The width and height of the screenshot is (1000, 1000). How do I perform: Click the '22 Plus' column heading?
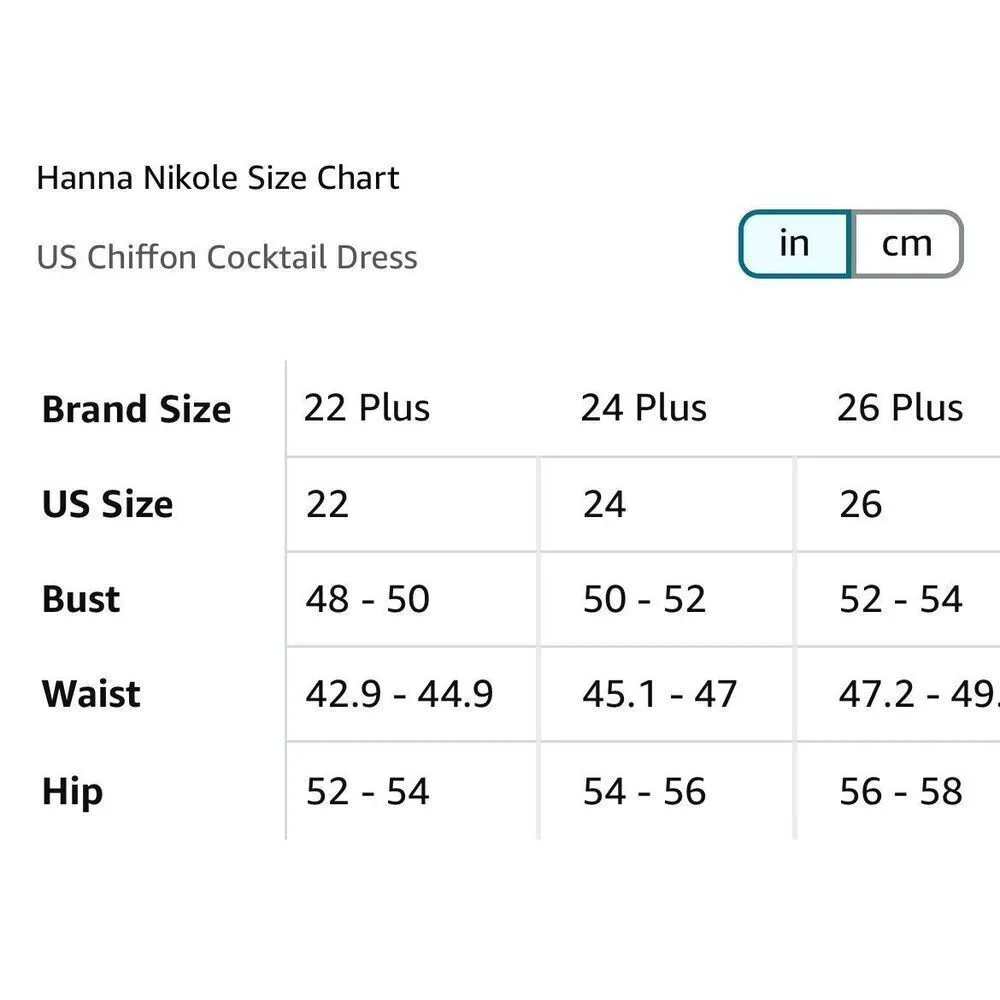pos(367,408)
